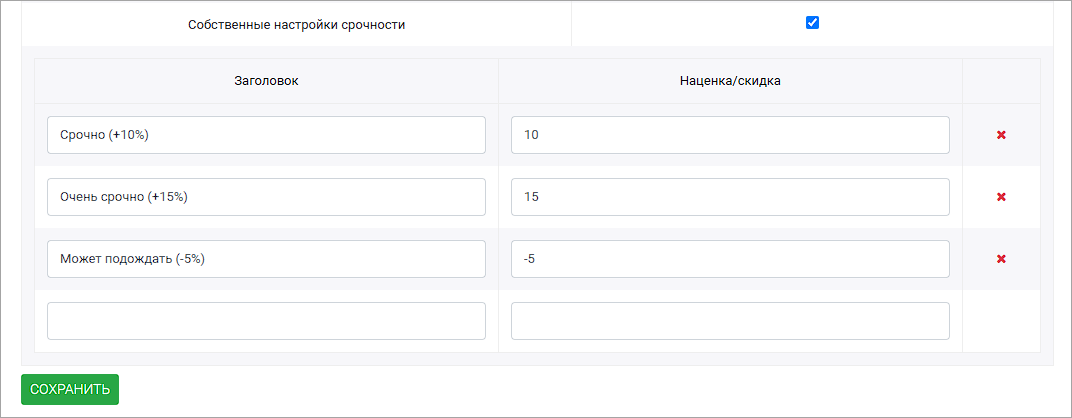
Task: Focus the 'Срочно (+10%)' title field
Action: 267,135
